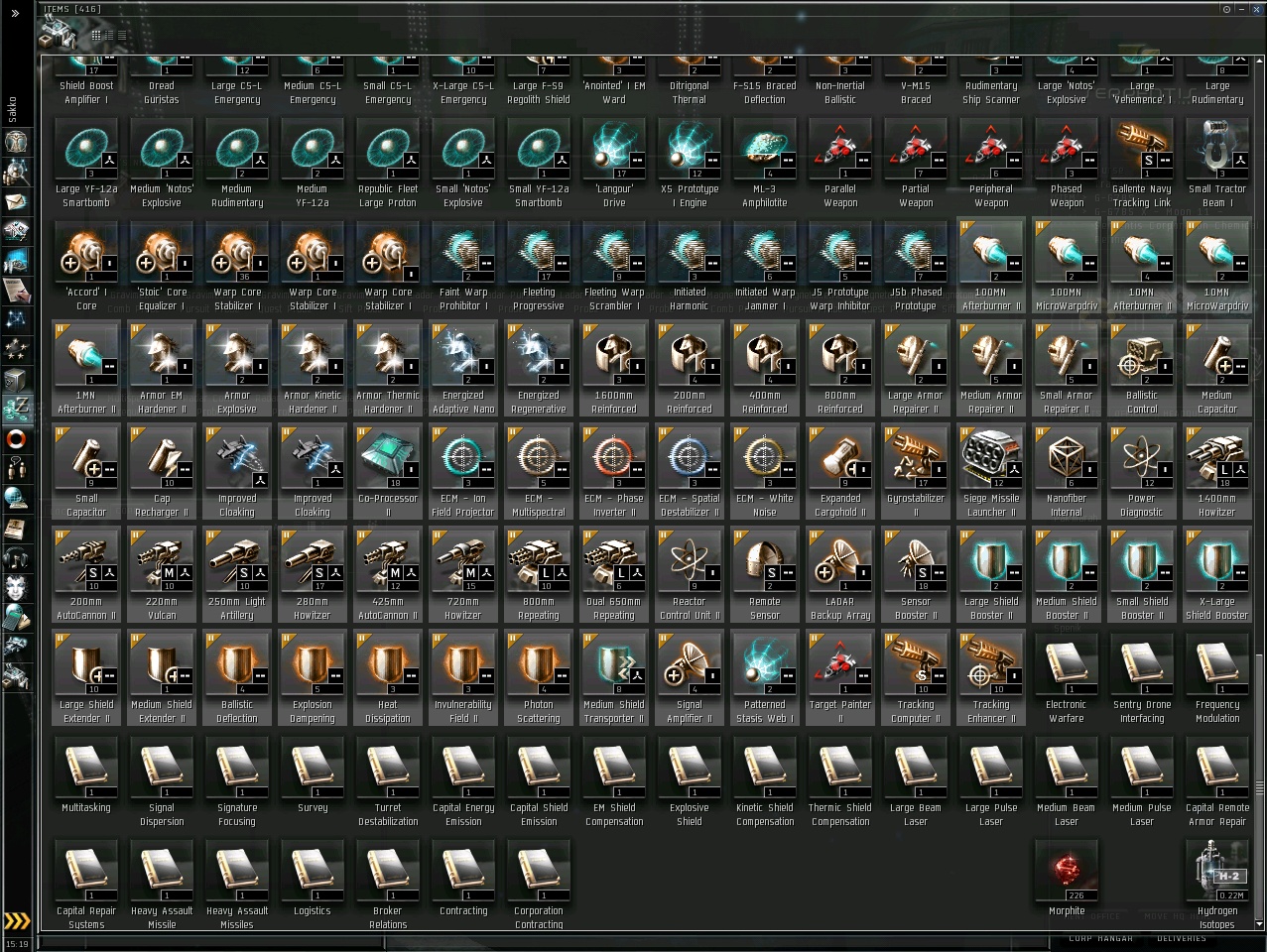Select the Sentry Drone Interfacing skillbook

click(1142, 678)
